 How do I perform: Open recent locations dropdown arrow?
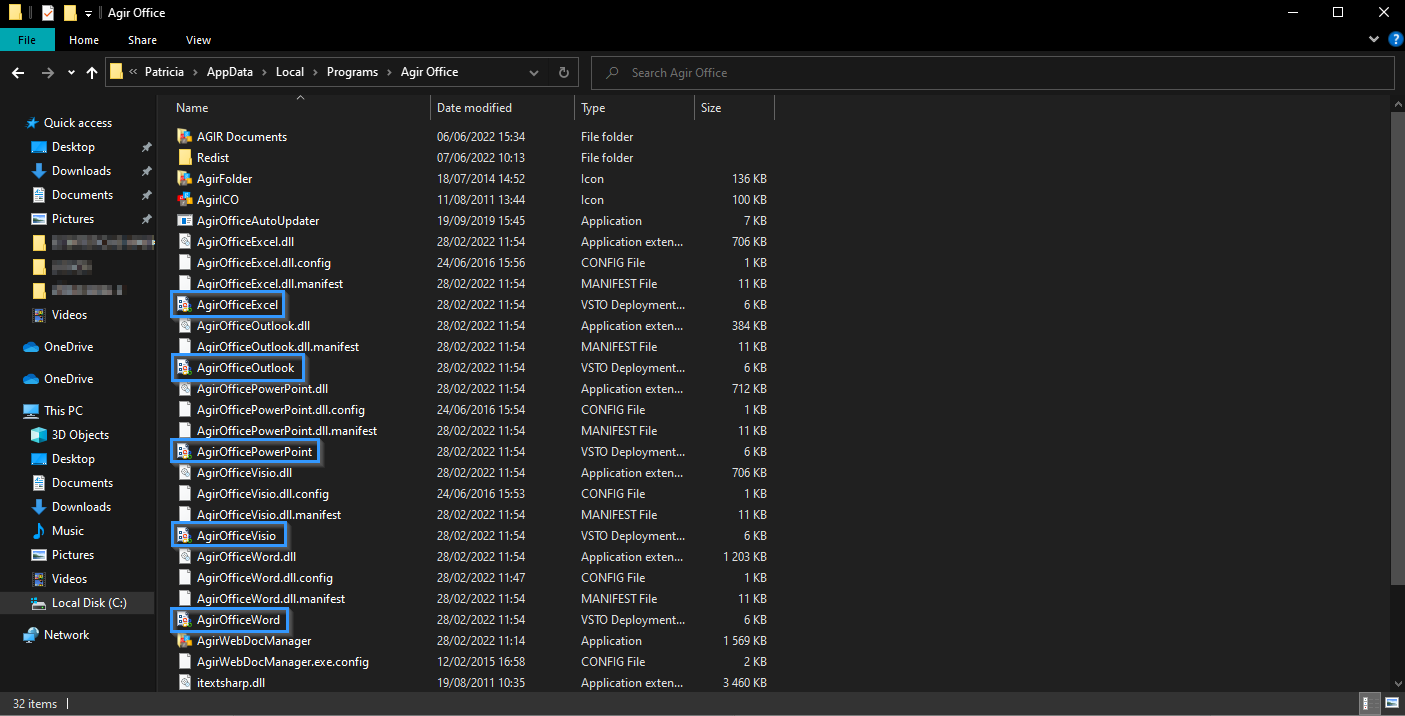[71, 73]
